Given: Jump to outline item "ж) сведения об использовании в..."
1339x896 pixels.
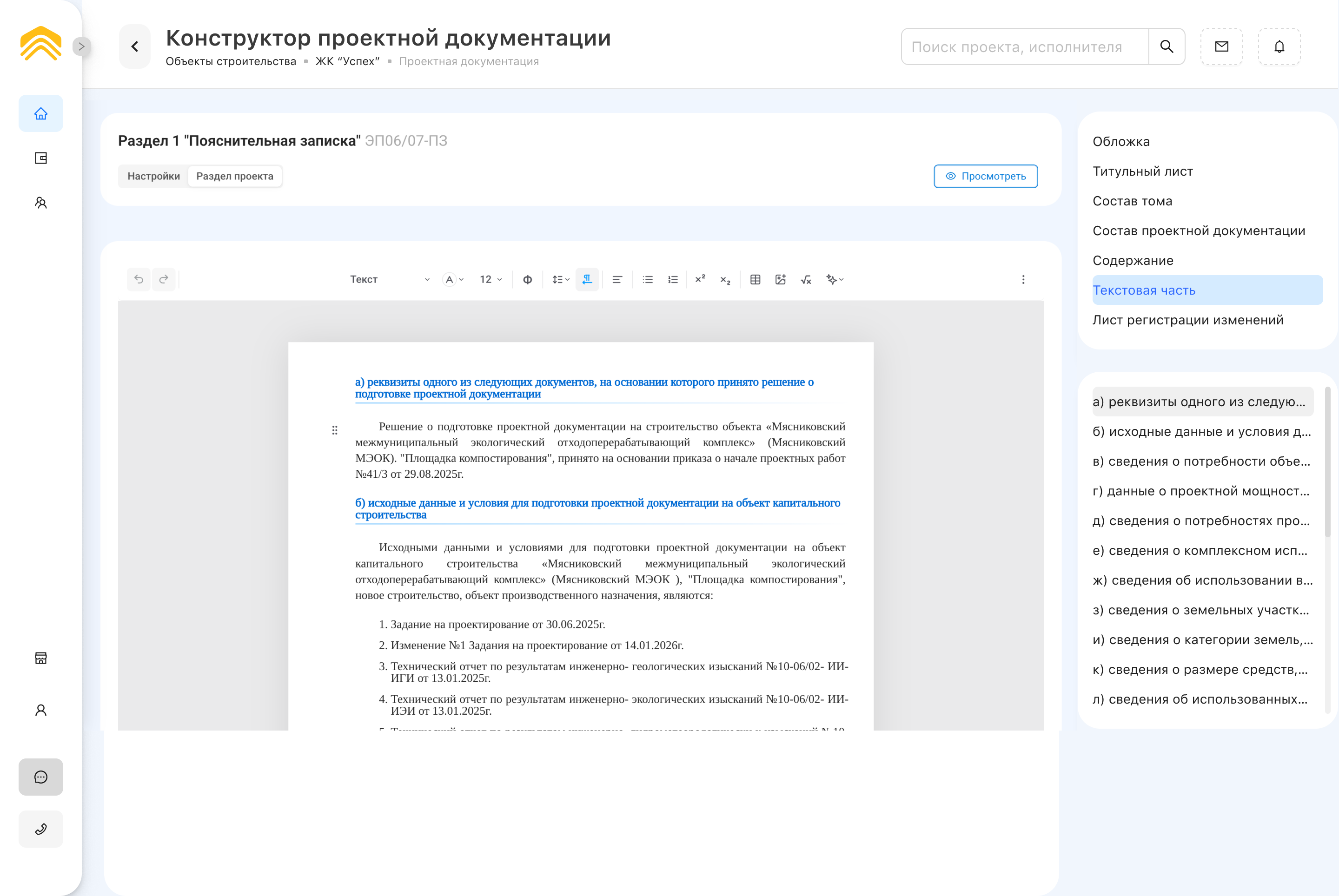Looking at the screenshot, I should point(1202,580).
